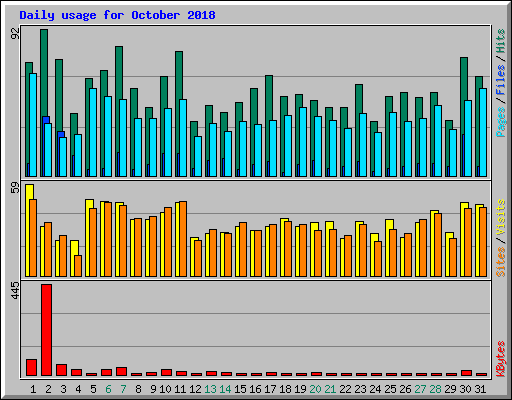This screenshot has width=512, height=400.
Task: Click the yellow Visits legend label
Action: click(501, 218)
